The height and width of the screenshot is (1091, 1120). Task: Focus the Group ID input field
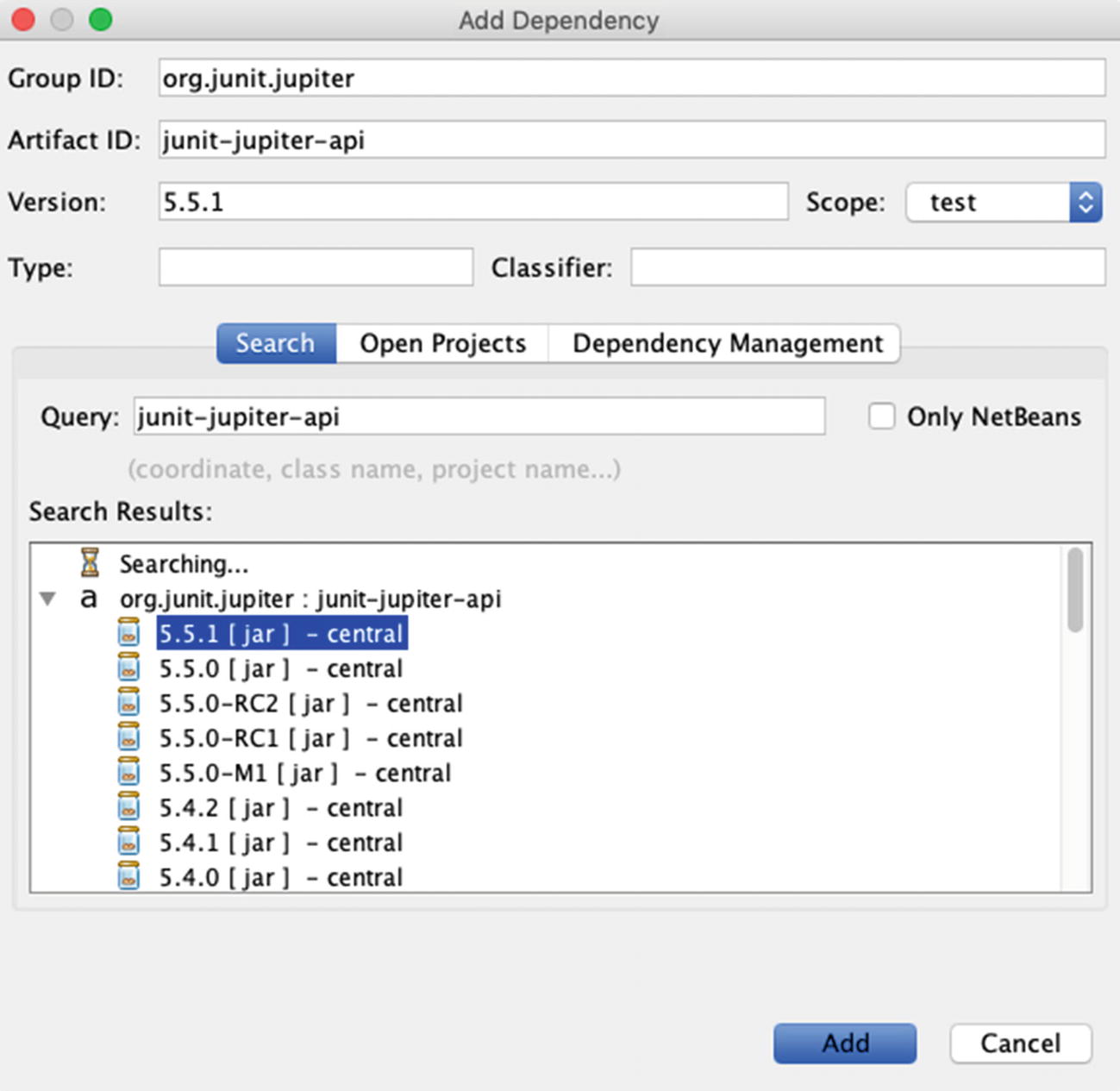pyautogui.click(x=632, y=78)
